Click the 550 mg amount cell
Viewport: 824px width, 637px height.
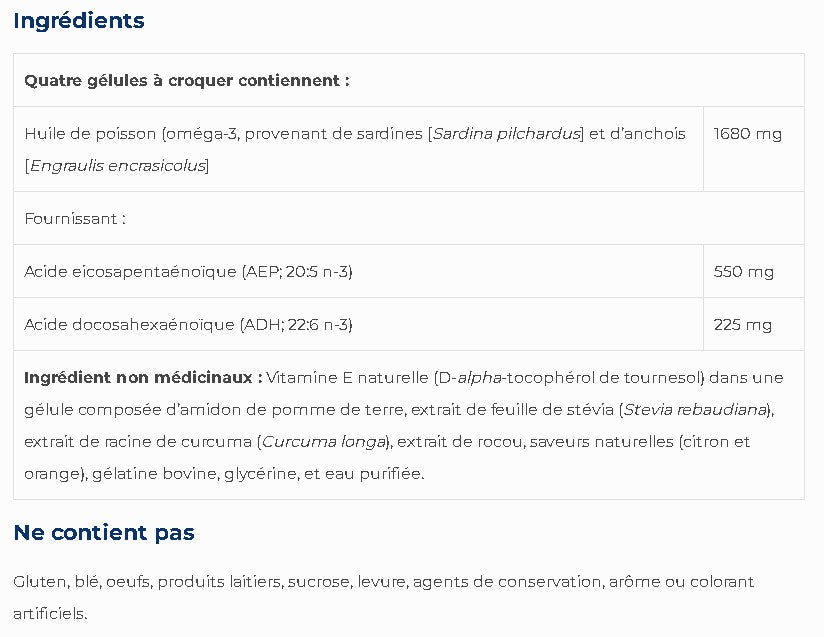(x=743, y=272)
